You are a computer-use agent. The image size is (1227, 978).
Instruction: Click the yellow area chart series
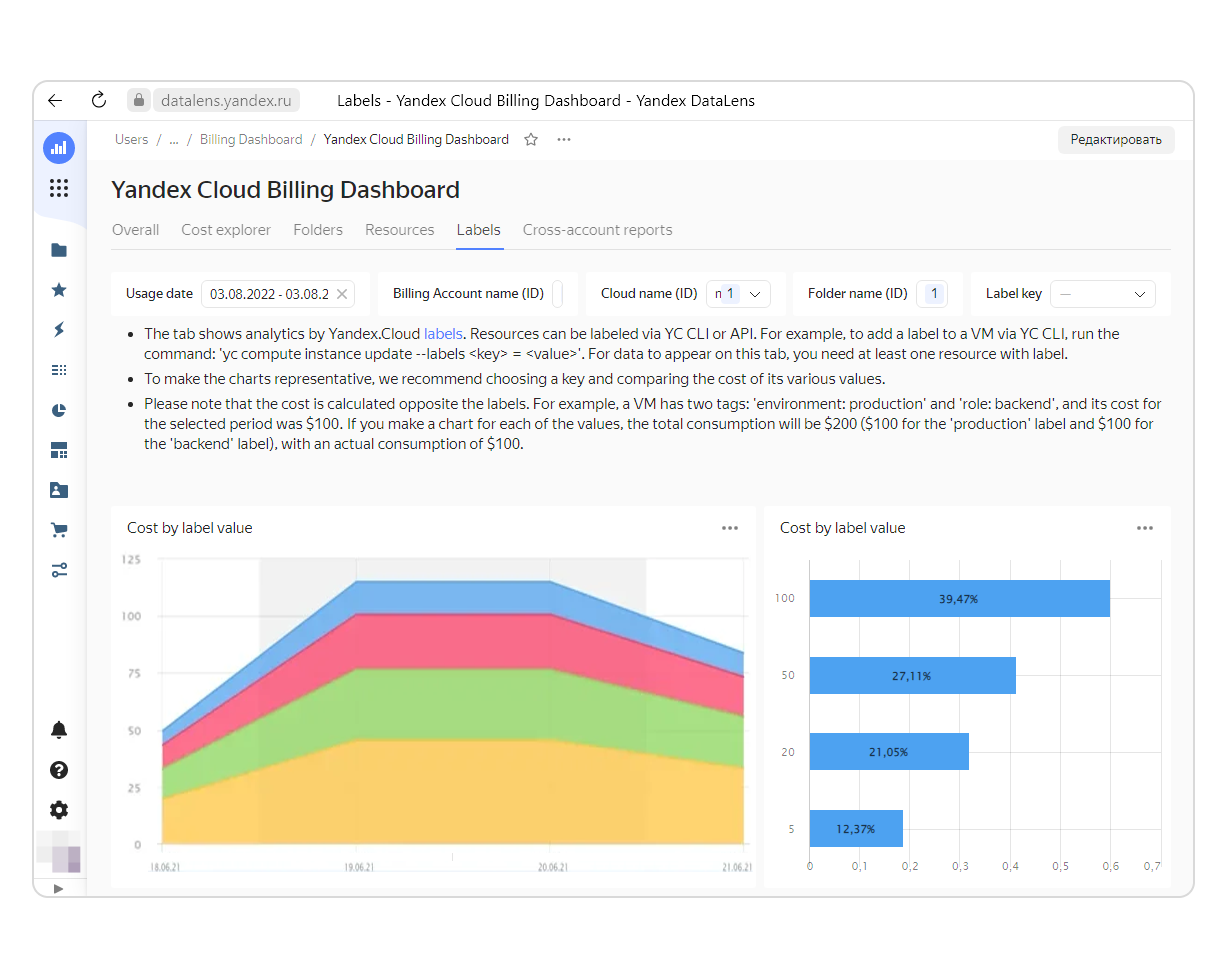455,792
